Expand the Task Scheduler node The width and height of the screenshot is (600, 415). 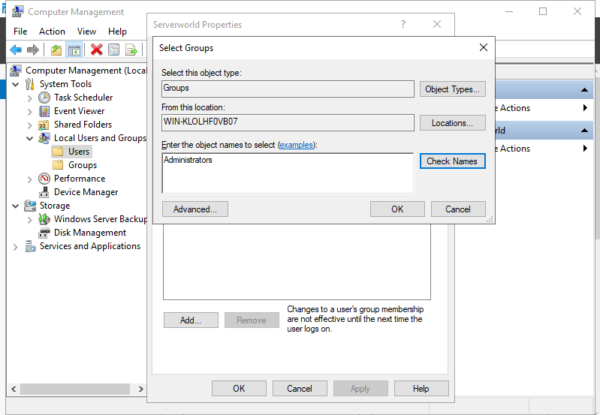(x=30, y=98)
